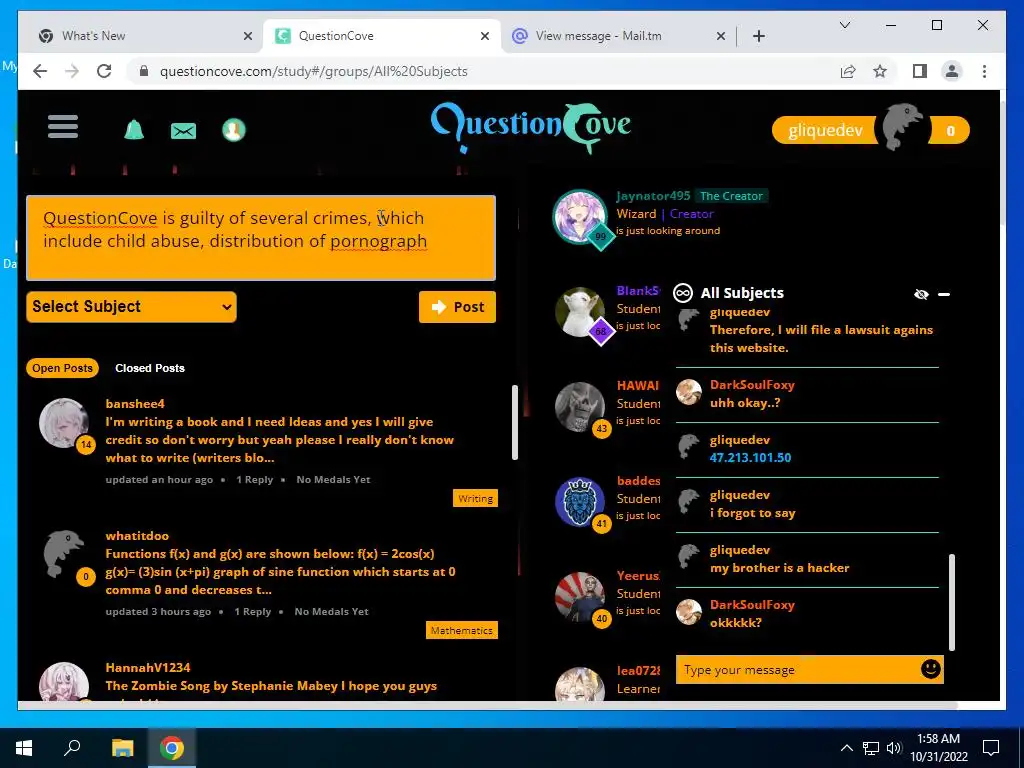
Task: Show the Closed Posts list
Action: point(150,368)
